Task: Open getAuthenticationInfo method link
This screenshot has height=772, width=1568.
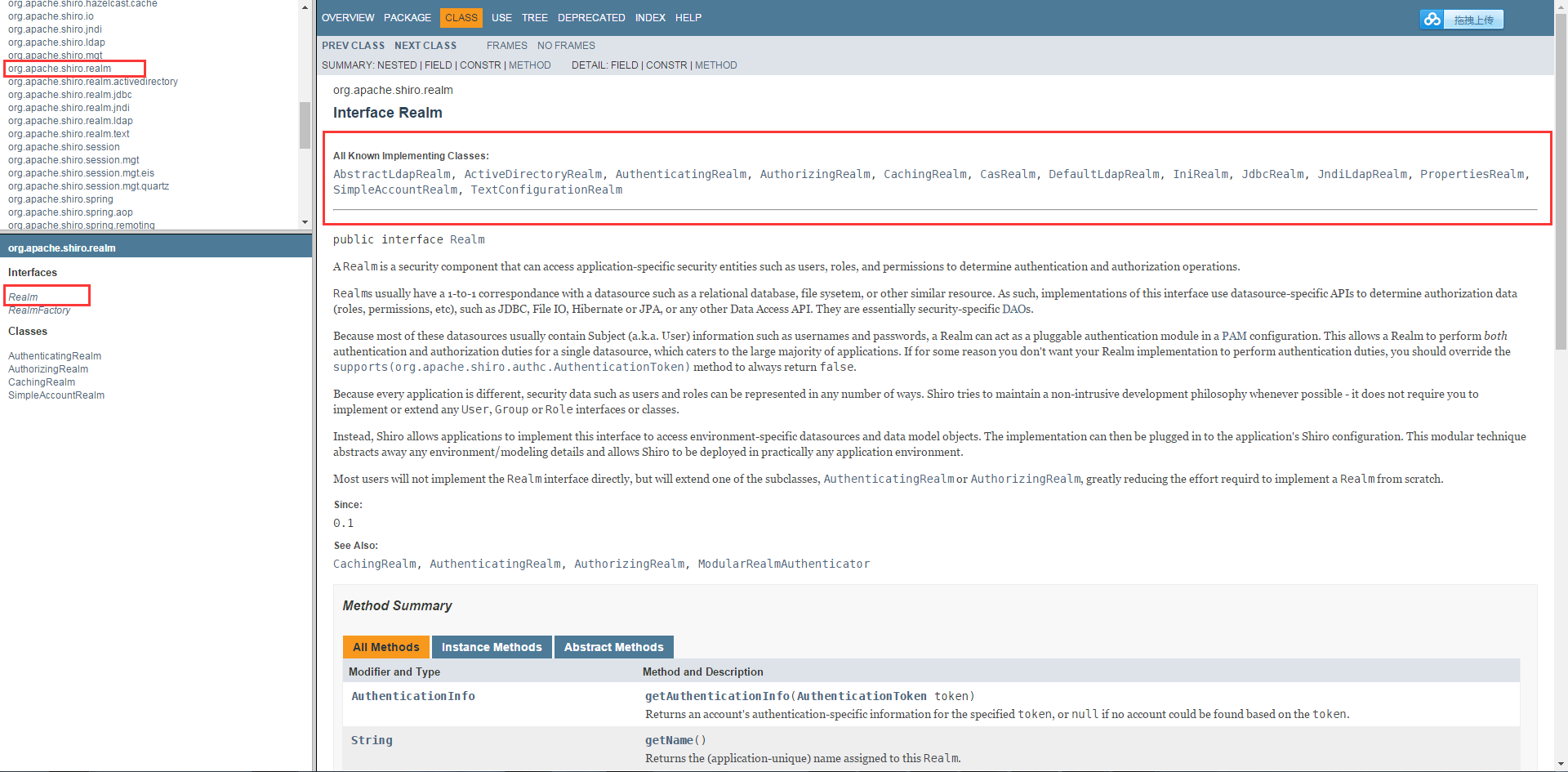Action: pyautogui.click(x=717, y=696)
